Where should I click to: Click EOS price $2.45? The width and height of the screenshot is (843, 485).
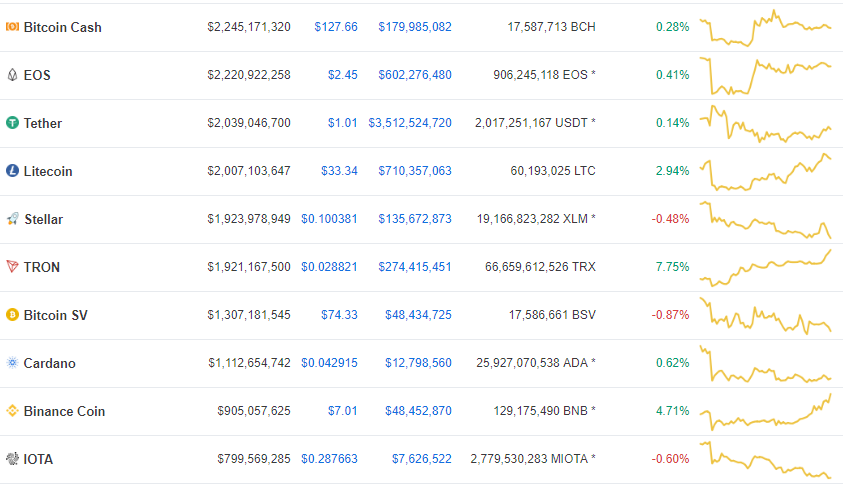342,75
